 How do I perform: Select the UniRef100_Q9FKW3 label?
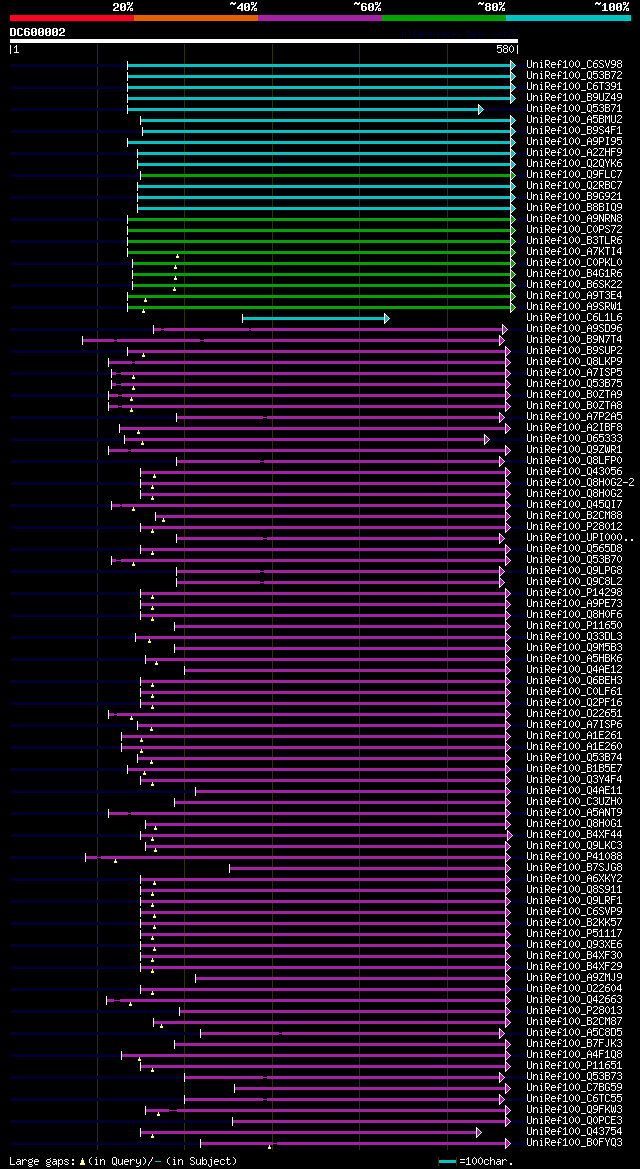tap(574, 1109)
